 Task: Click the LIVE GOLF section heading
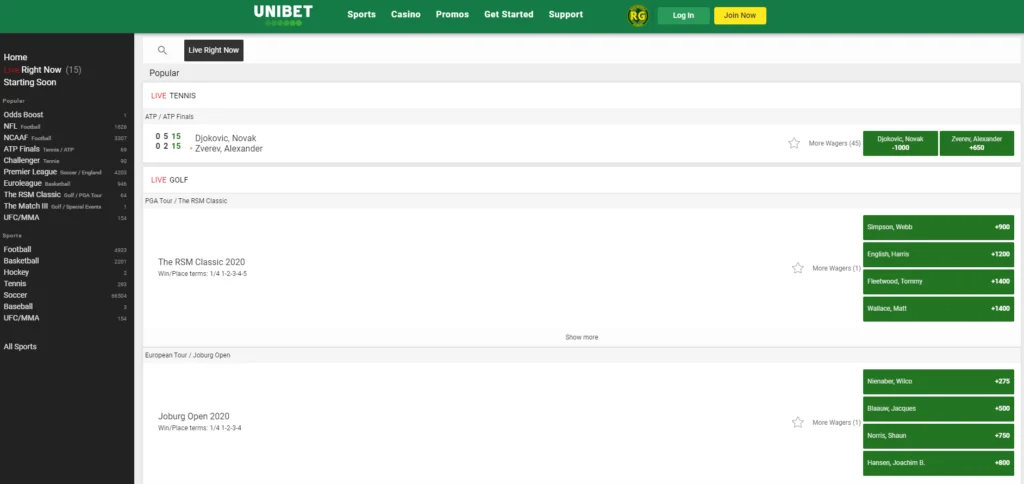coord(170,180)
